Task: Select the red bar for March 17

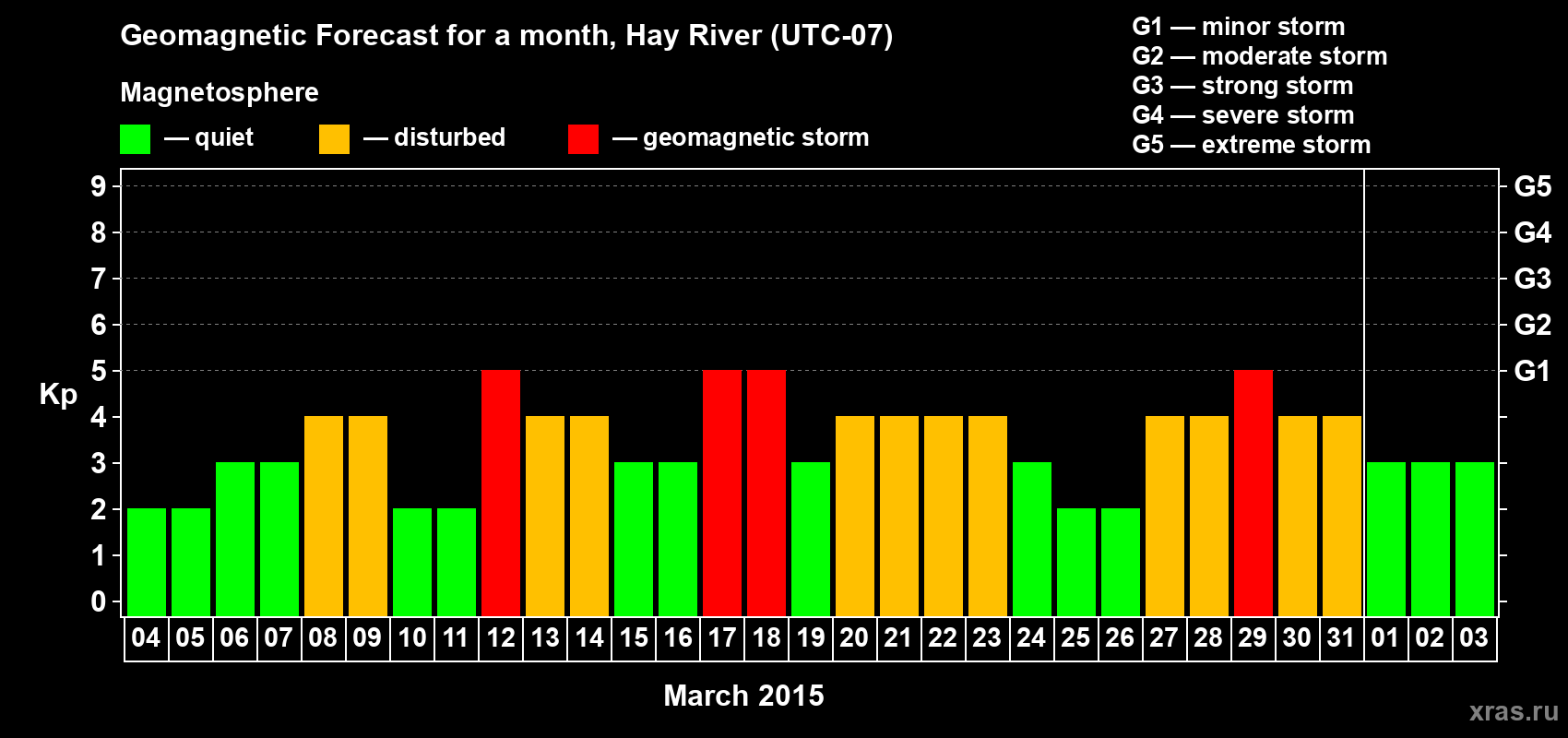Action: pyautogui.click(x=722, y=493)
